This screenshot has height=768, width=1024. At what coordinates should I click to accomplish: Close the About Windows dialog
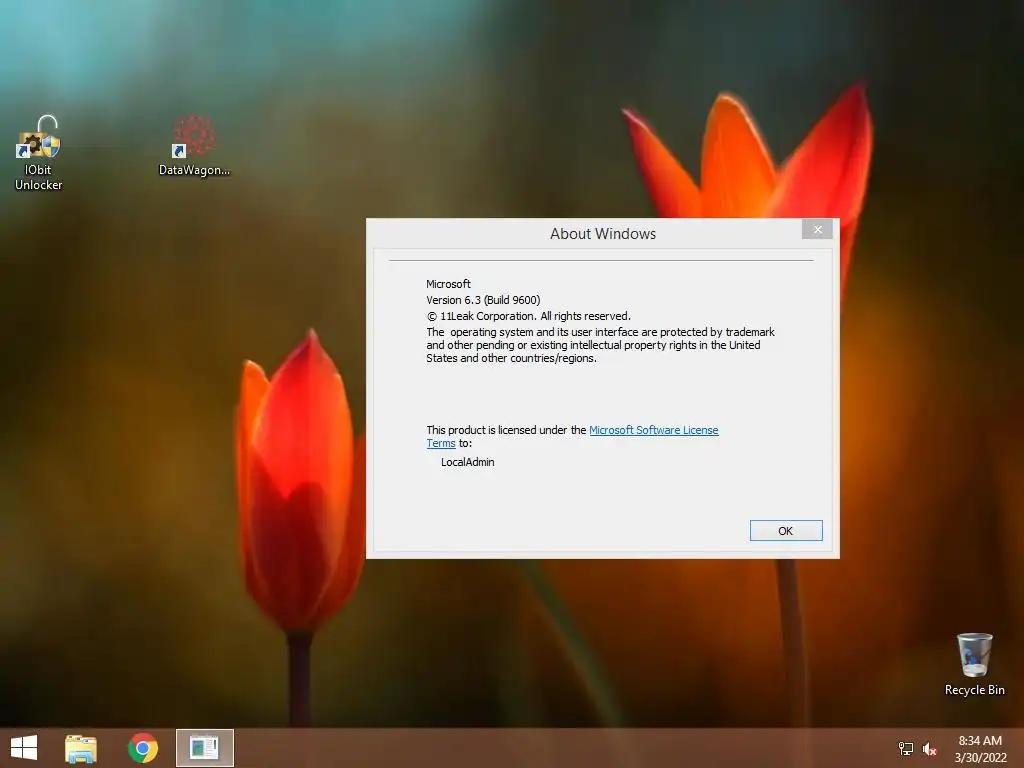point(817,229)
